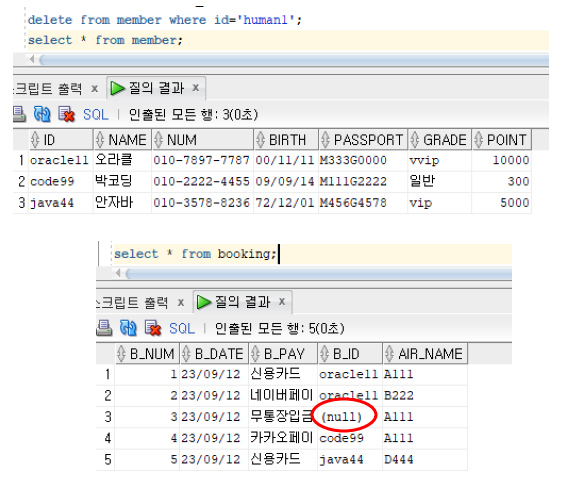Image resolution: width=564 pixels, height=488 pixels.
Task: Sort by the ID column header
Action: click(x=60, y=140)
